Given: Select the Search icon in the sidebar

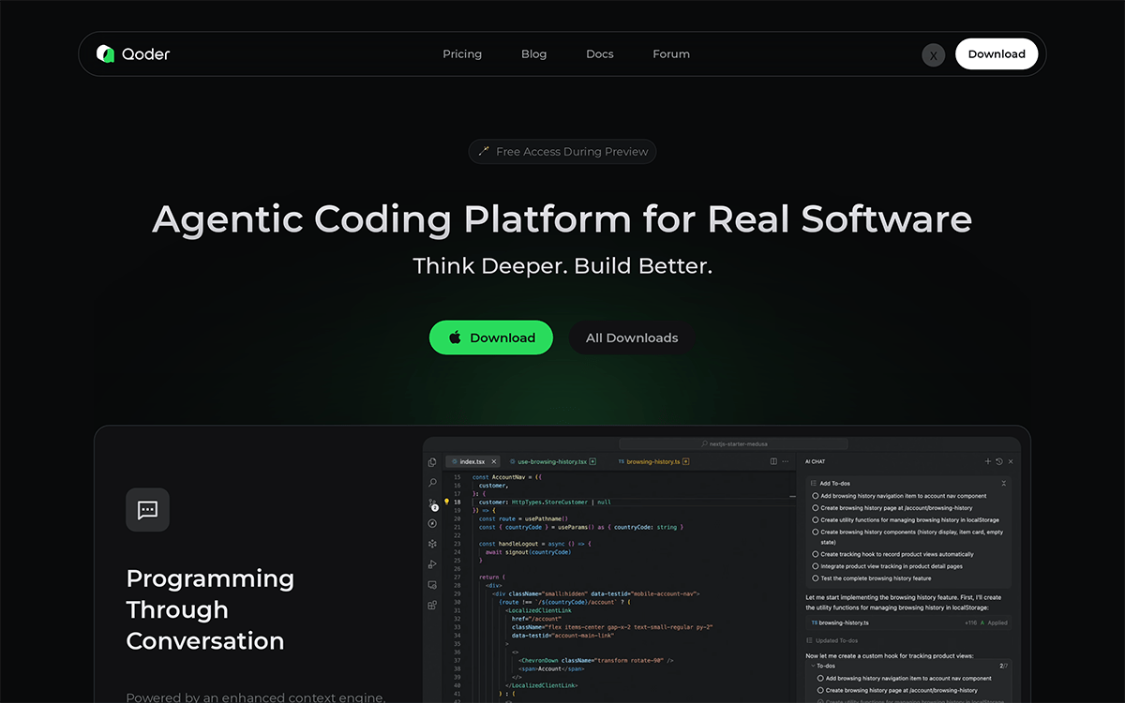Looking at the screenshot, I should tap(433, 482).
